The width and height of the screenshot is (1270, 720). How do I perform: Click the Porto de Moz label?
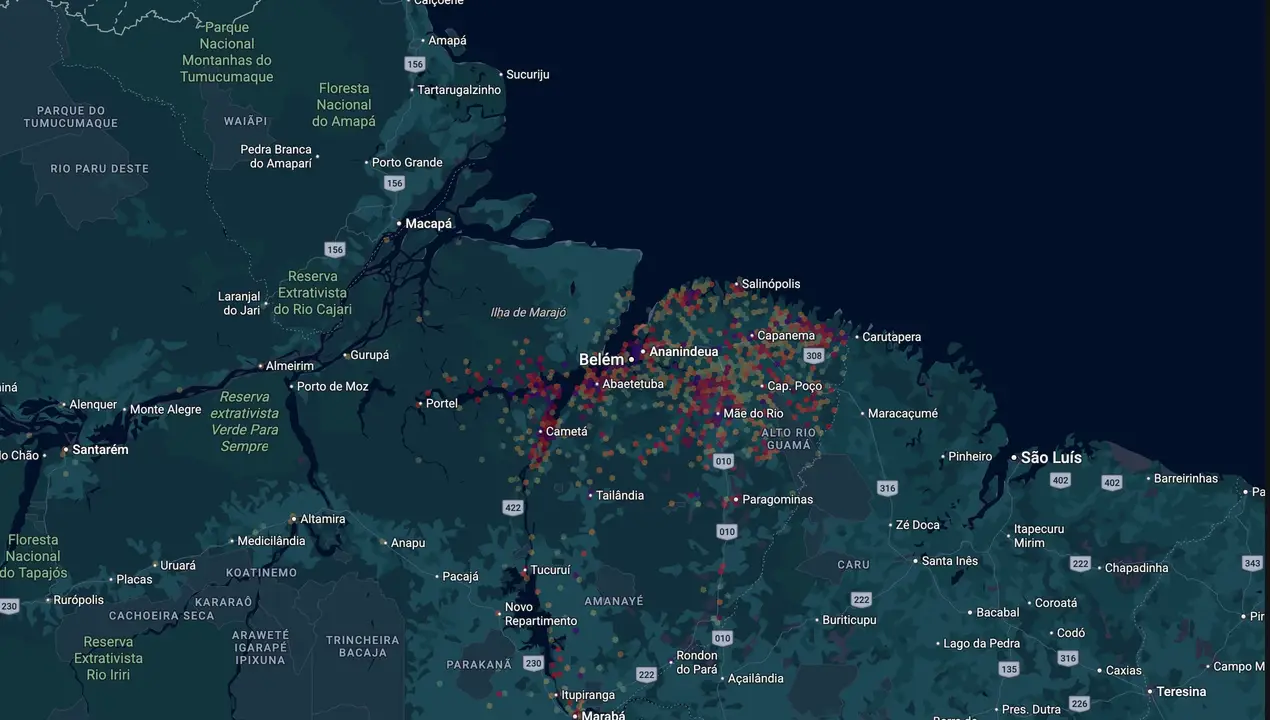[333, 387]
